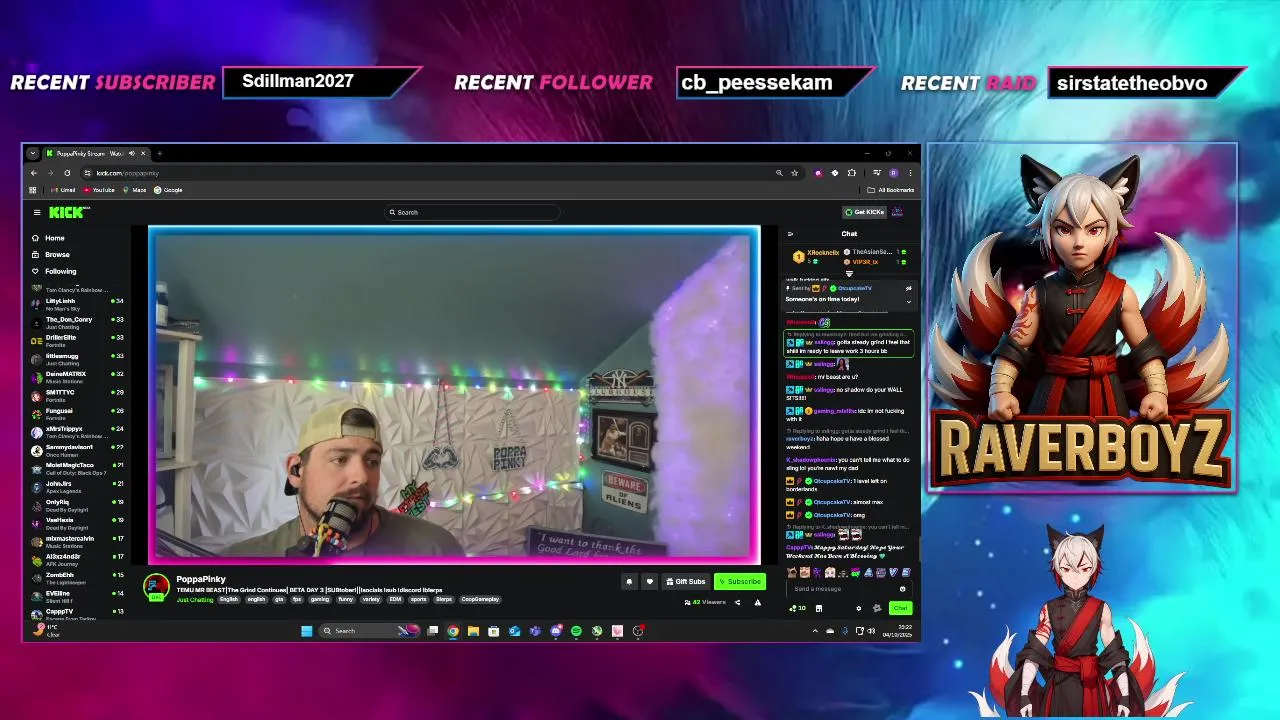Mute the PoppaPinky browser tab audio
1280x720 pixels.
point(131,154)
